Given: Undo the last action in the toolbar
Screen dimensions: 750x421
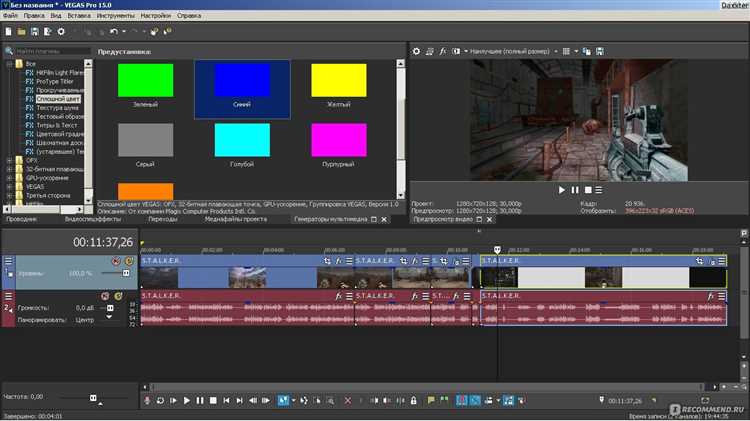Looking at the screenshot, I should coord(113,32).
